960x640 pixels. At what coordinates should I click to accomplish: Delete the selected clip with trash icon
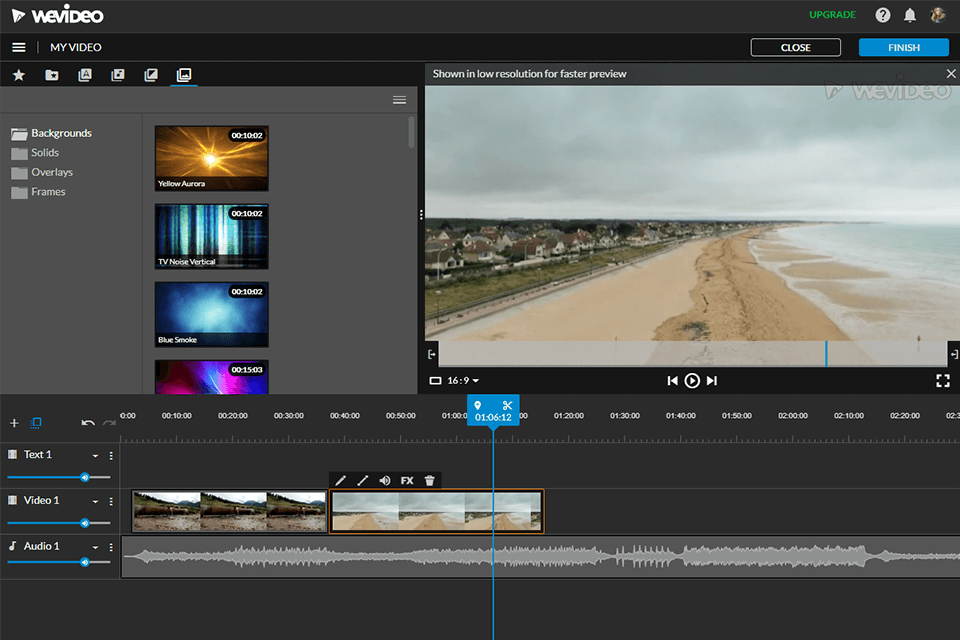430,481
